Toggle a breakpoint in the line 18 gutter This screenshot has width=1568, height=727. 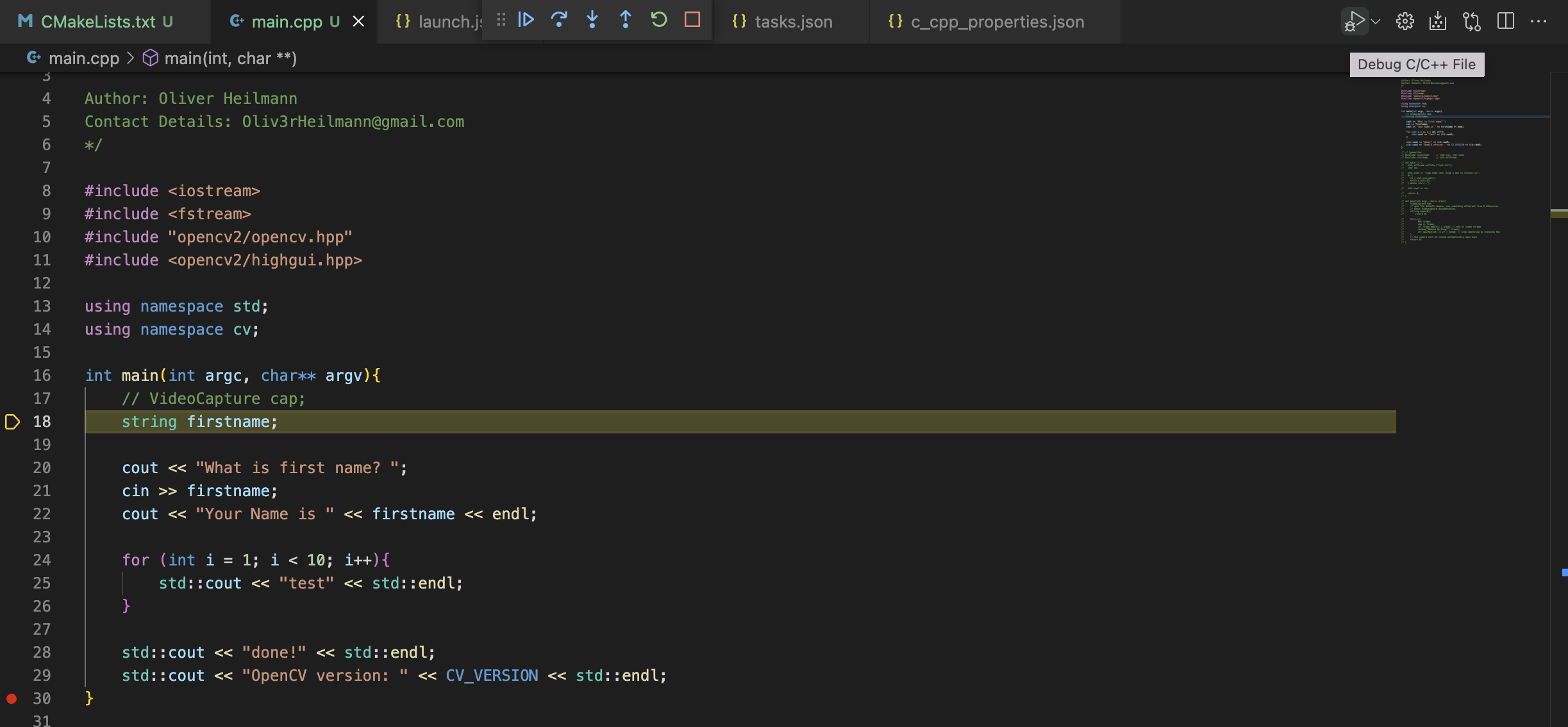[12, 422]
